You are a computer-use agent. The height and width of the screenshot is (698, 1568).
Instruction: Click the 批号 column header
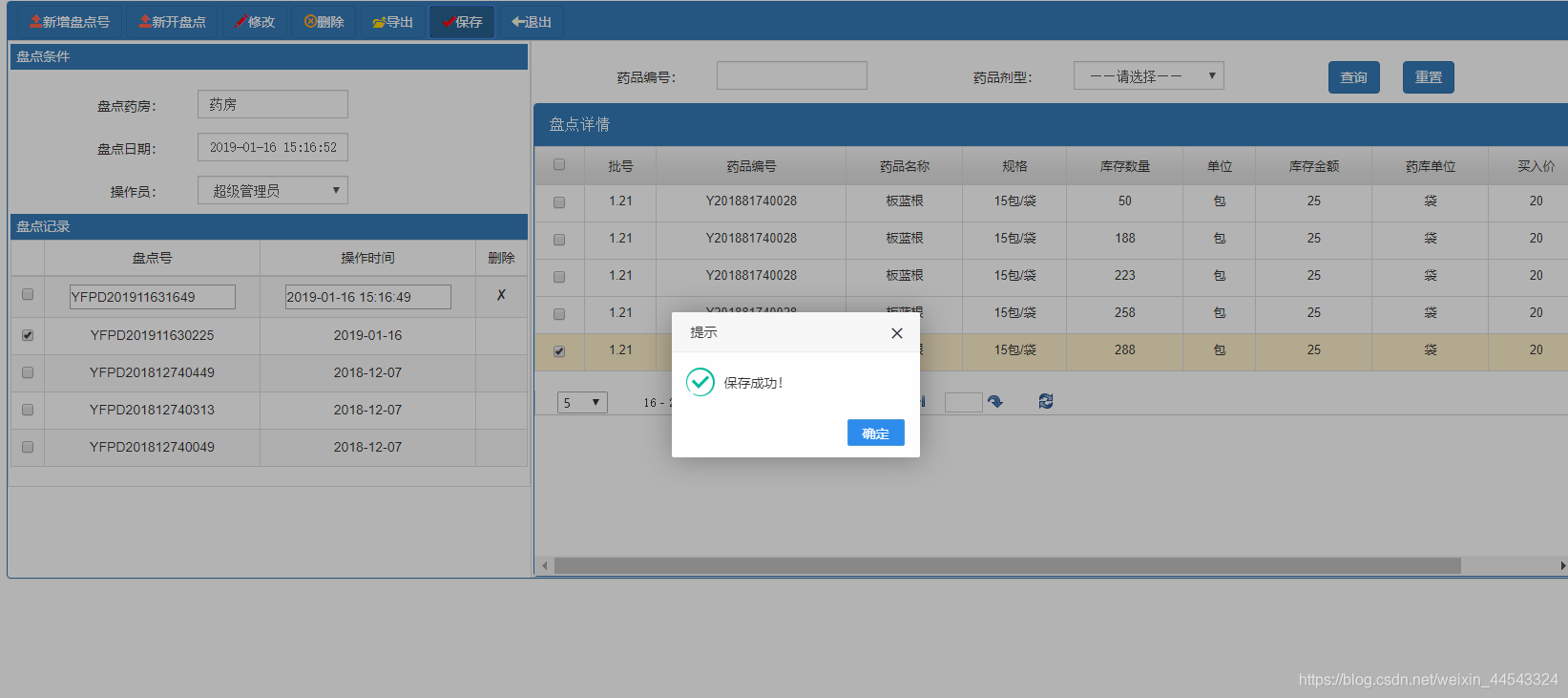(x=620, y=166)
